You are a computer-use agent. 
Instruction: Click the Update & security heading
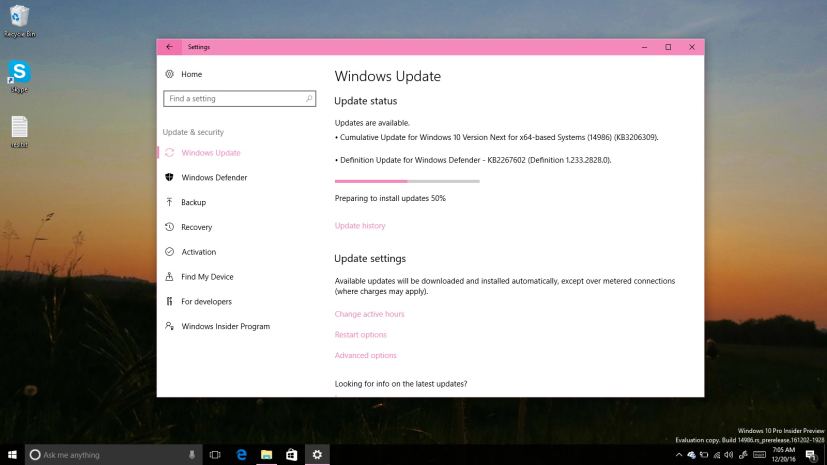point(193,132)
